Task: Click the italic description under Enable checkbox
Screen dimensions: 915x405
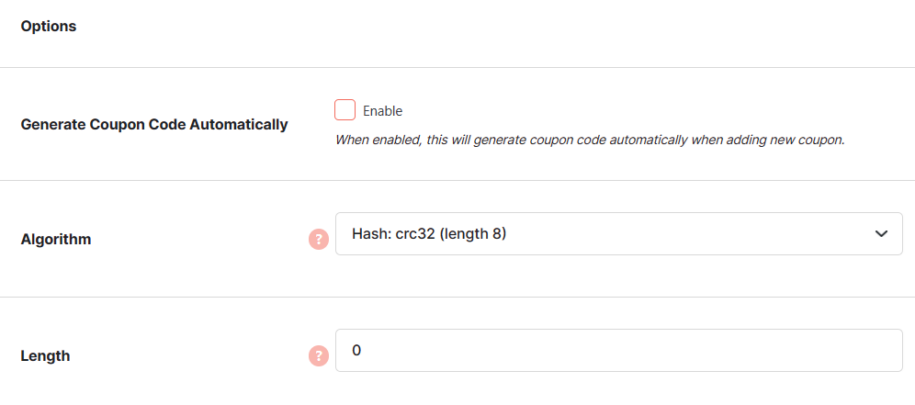Action: (x=590, y=141)
